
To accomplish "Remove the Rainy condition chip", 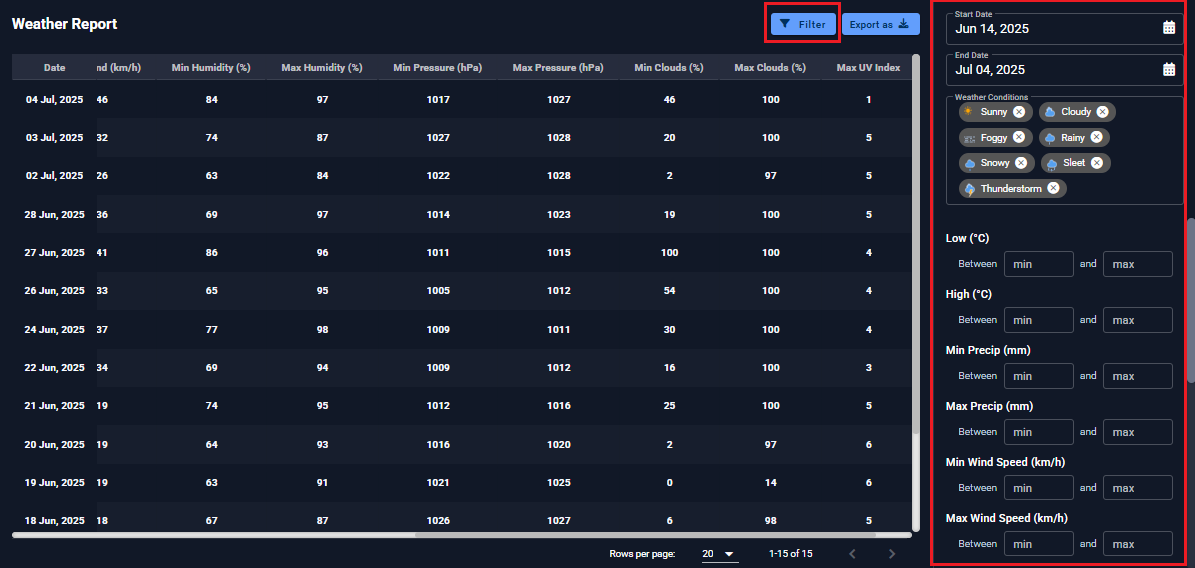I will click(1097, 137).
